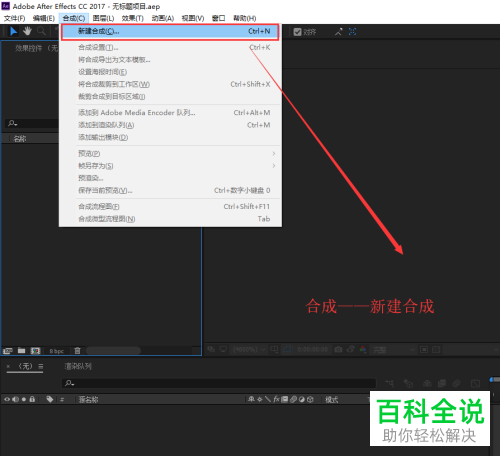Click the grid and guide options icon
This screenshot has width=500, height=456.
click(274, 349)
